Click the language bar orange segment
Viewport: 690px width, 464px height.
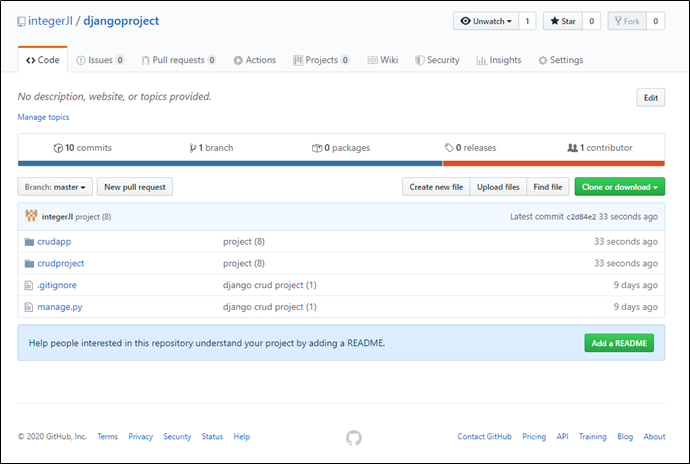pyautogui.click(x=554, y=163)
